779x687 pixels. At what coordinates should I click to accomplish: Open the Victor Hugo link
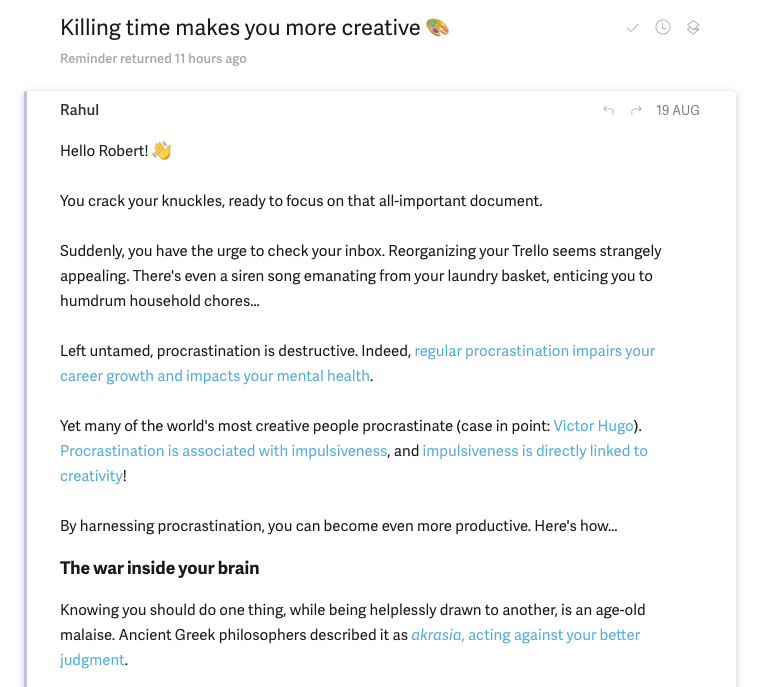pos(593,426)
